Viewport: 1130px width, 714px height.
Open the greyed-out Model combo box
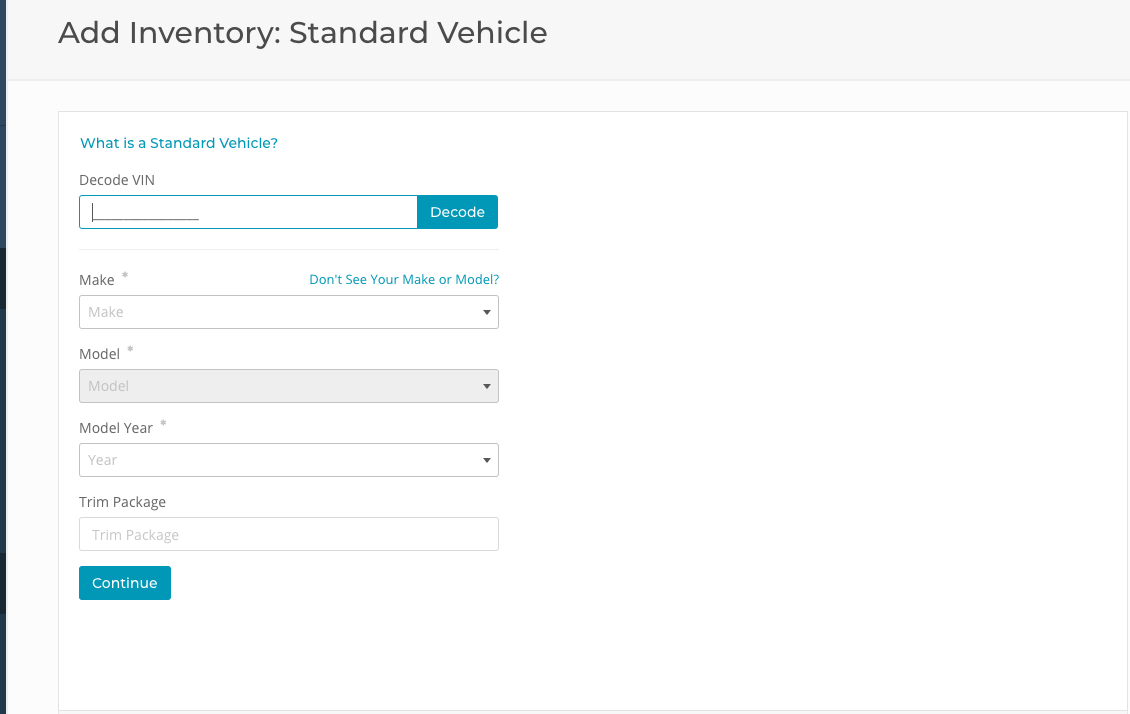point(280,386)
